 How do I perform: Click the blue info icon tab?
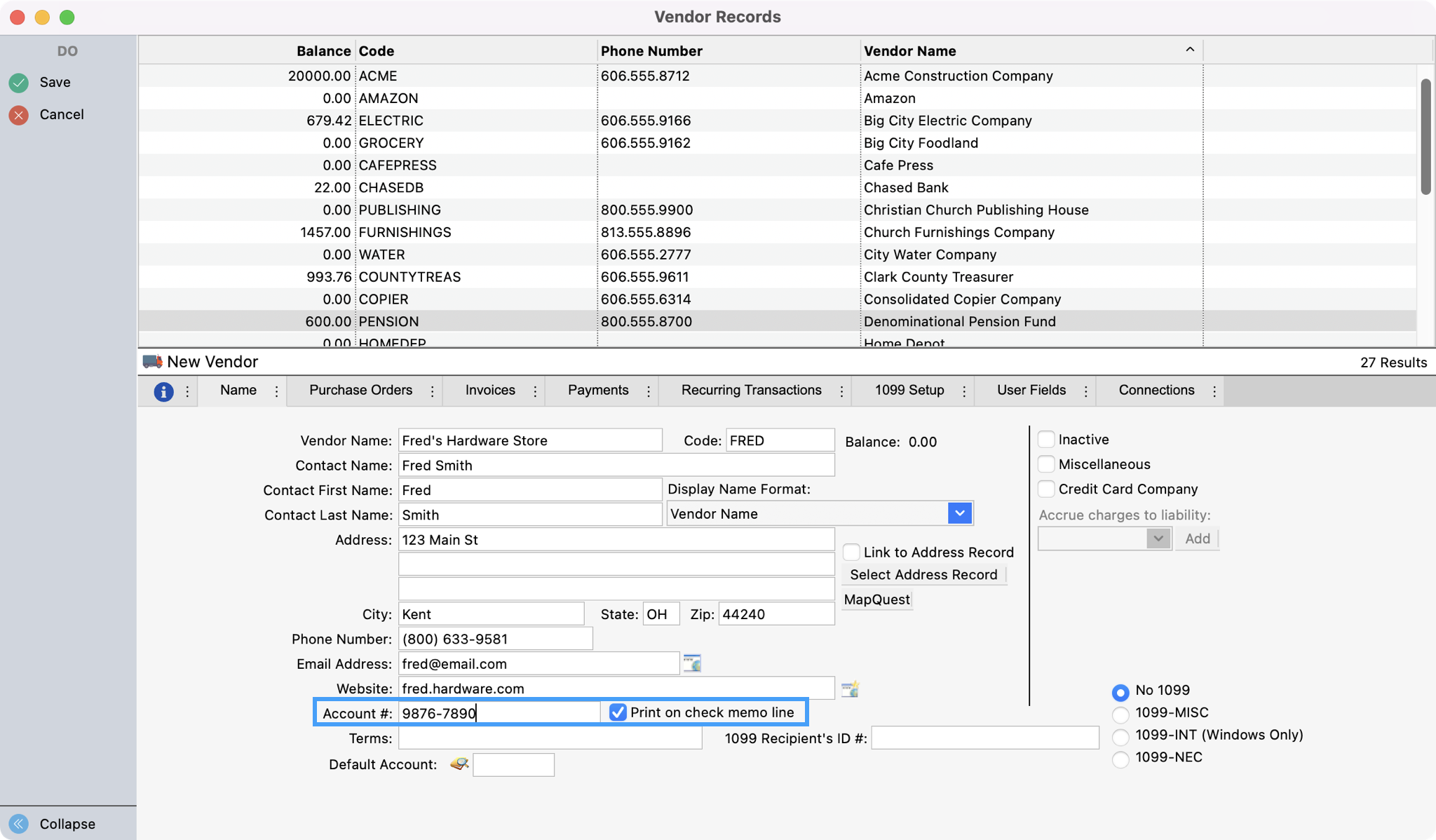click(163, 391)
